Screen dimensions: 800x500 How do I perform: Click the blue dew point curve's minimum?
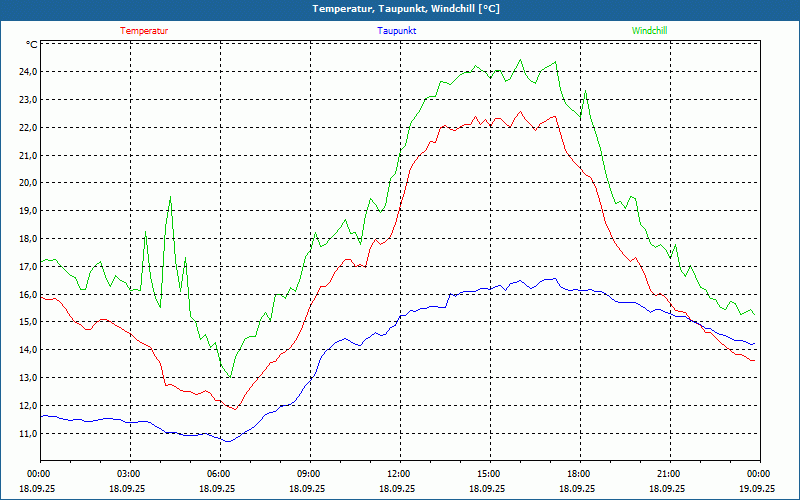point(228,441)
